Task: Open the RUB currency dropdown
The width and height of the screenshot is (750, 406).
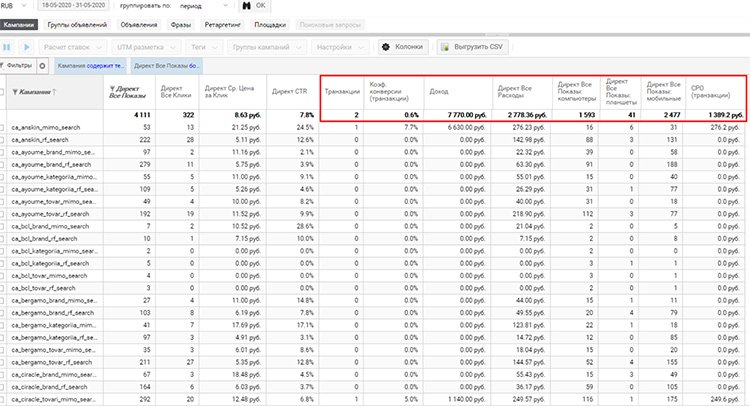Action: tap(14, 6)
